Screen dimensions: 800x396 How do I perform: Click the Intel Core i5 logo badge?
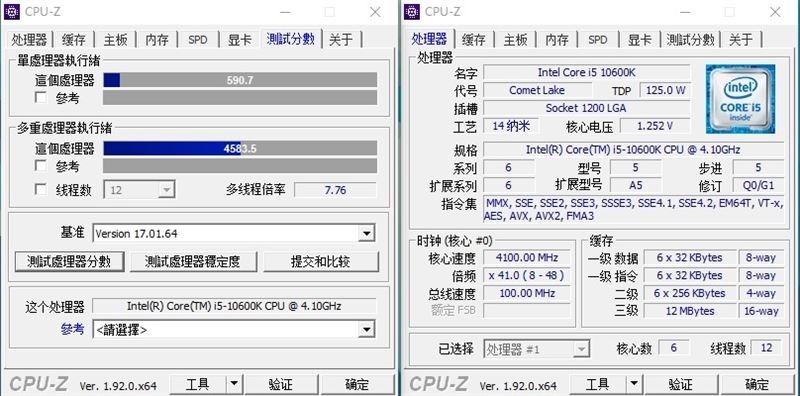pyautogui.click(x=740, y=99)
